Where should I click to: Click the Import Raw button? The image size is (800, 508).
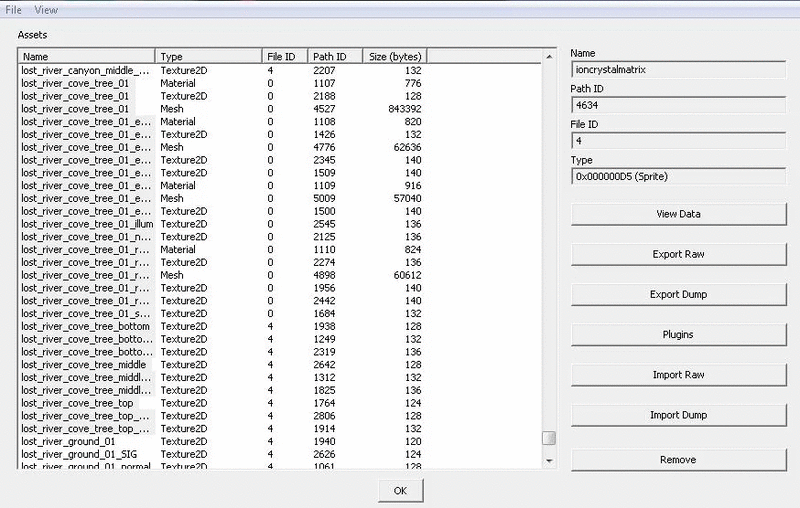[x=679, y=375]
